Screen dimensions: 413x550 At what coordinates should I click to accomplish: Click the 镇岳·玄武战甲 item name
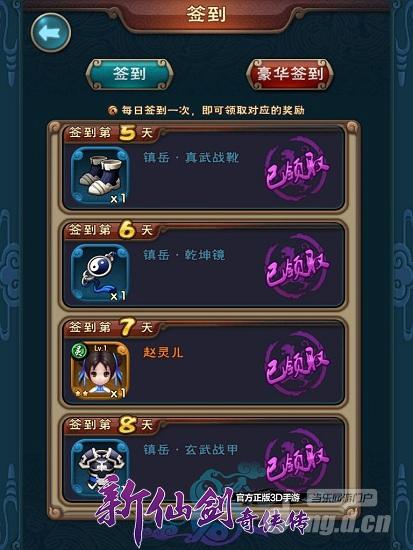tap(191, 450)
